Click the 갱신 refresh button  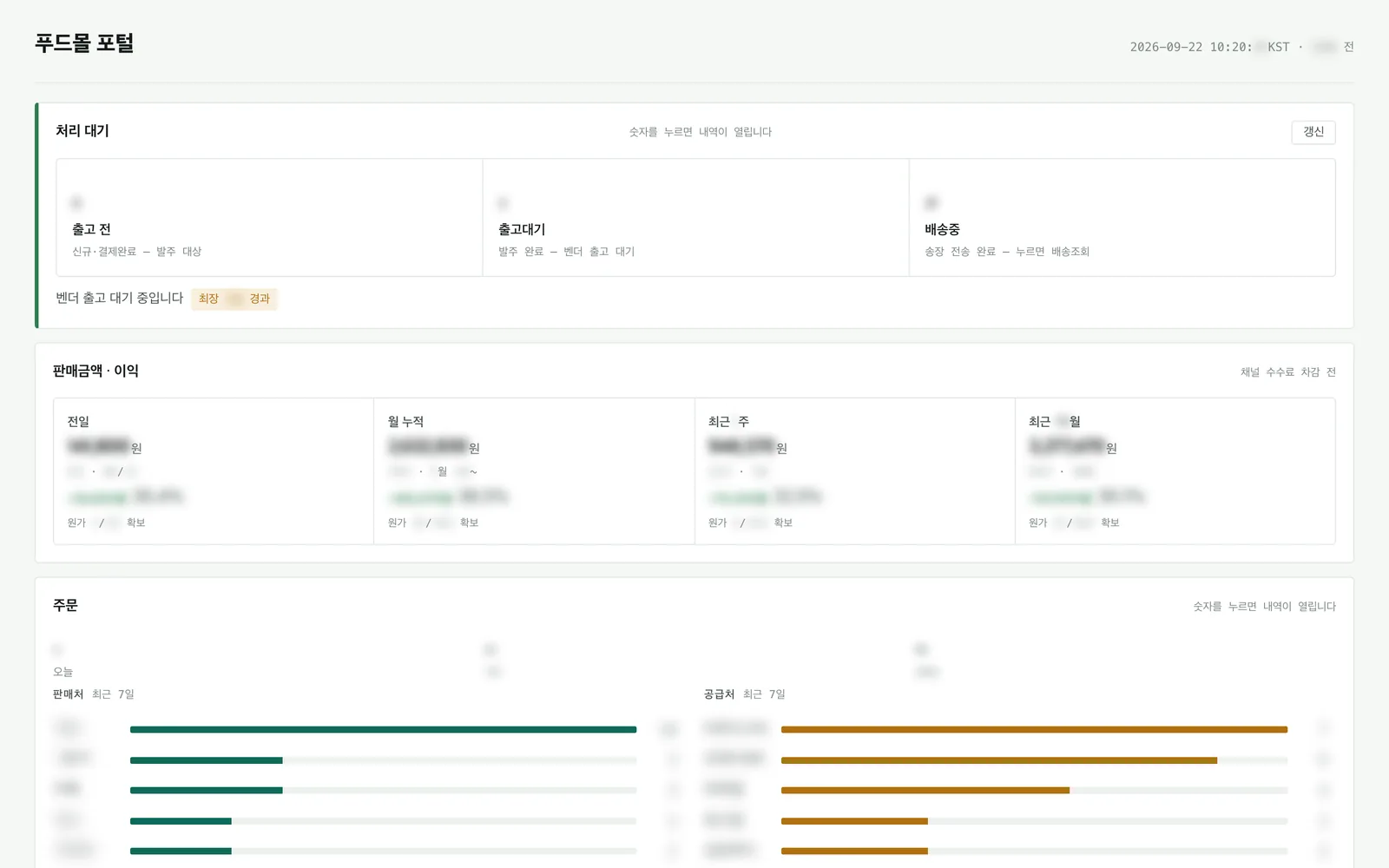tap(1313, 132)
